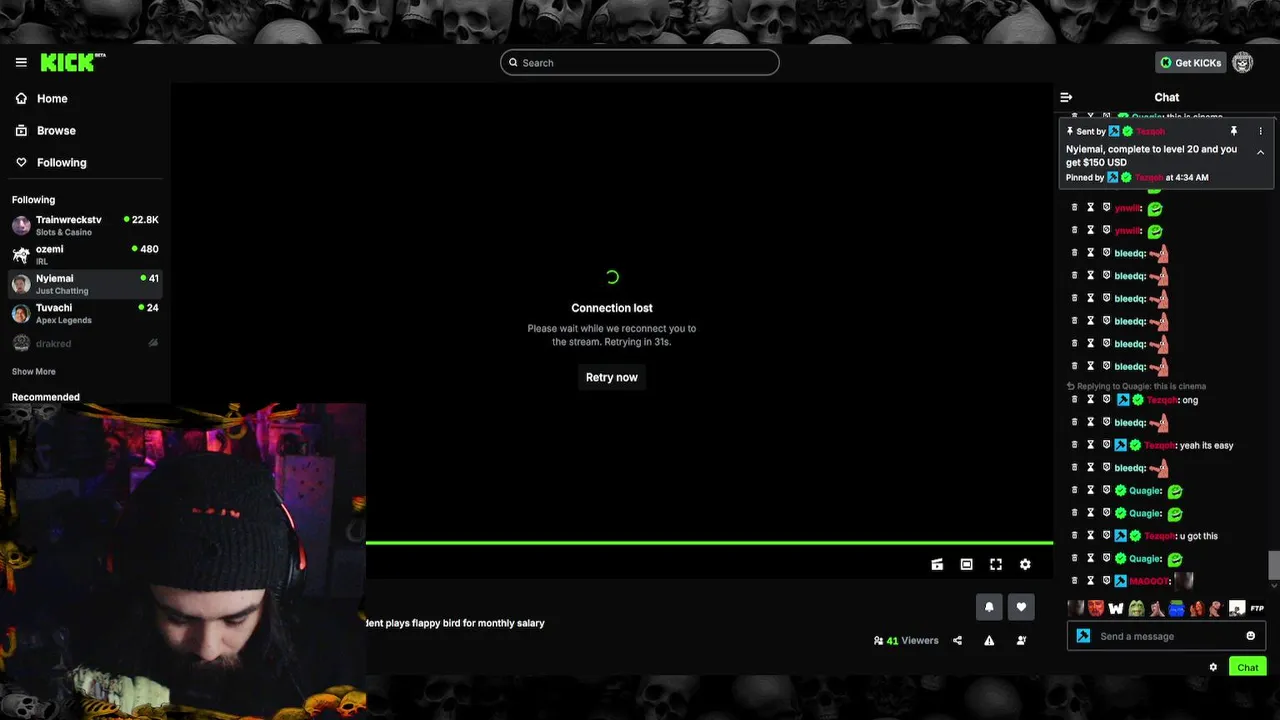The image size is (1280, 720).
Task: Expand list with Show More
Action: (x=34, y=372)
